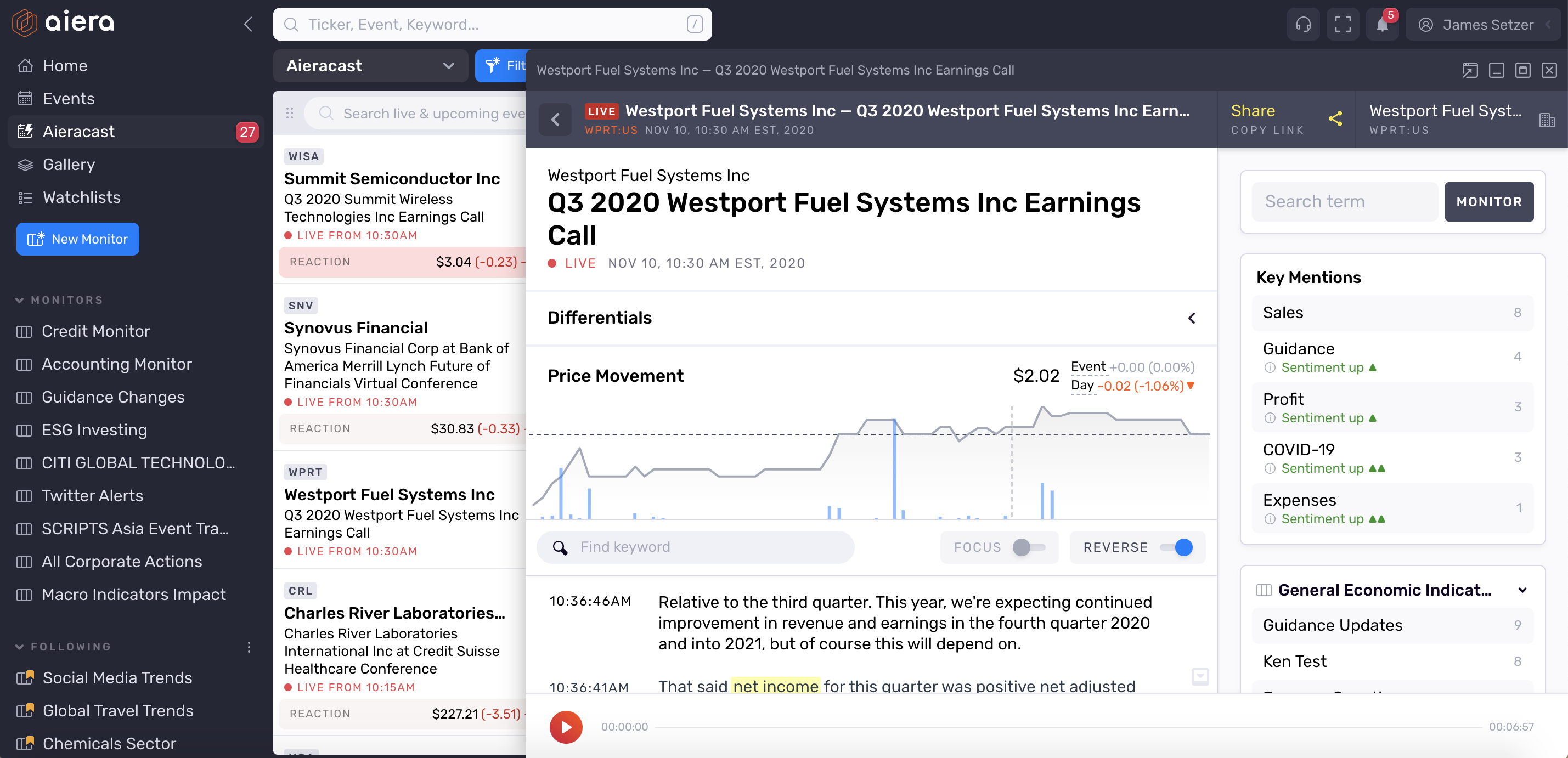Image resolution: width=1568 pixels, height=758 pixels.
Task: Click Find keyword field
Action: 695,547
